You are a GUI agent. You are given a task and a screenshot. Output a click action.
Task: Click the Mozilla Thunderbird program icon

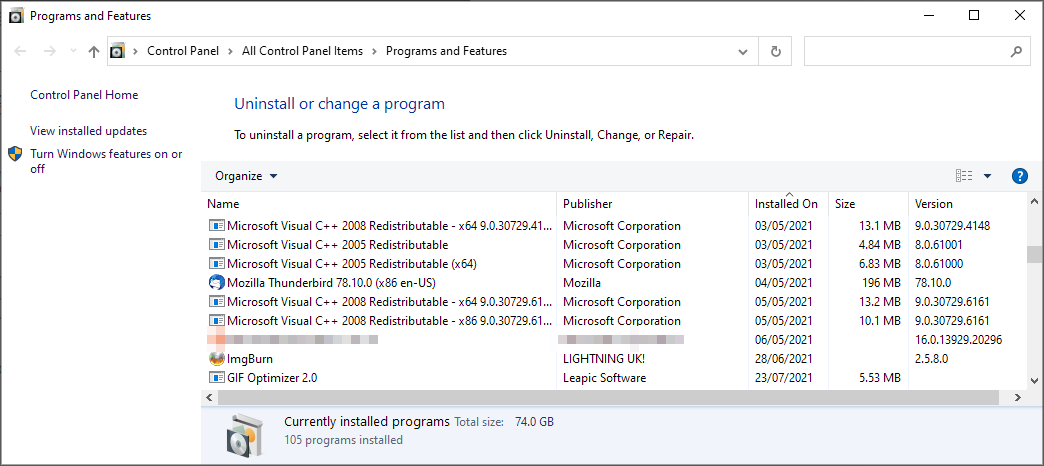click(x=217, y=283)
